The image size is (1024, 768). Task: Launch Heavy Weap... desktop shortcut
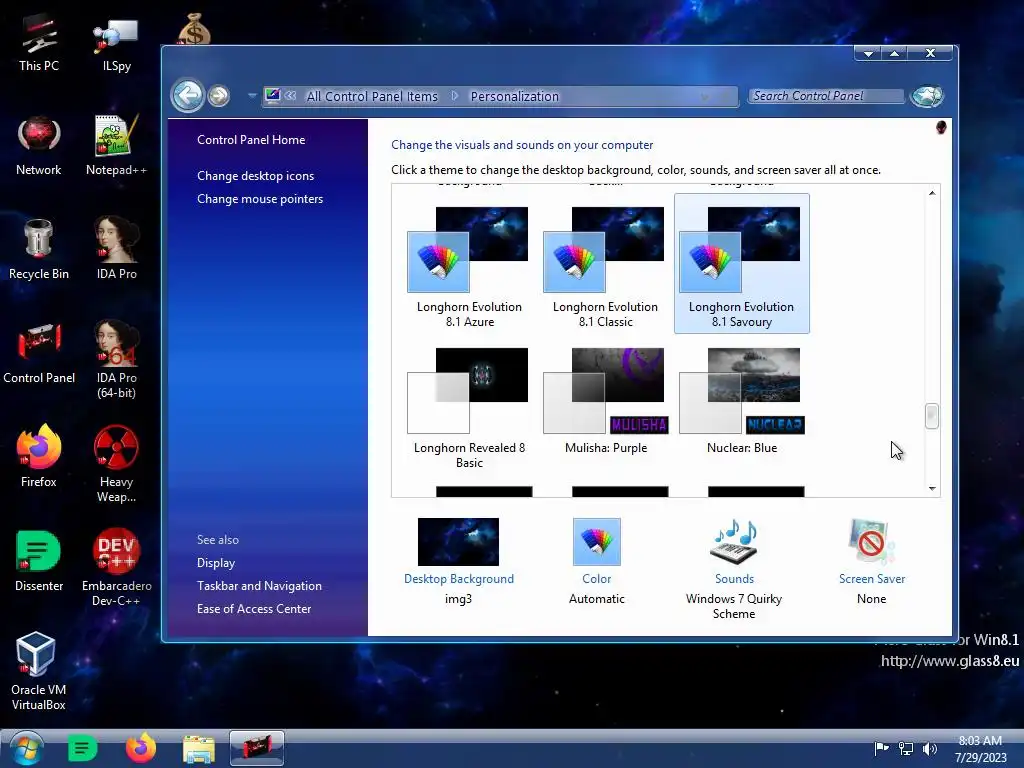[116, 465]
